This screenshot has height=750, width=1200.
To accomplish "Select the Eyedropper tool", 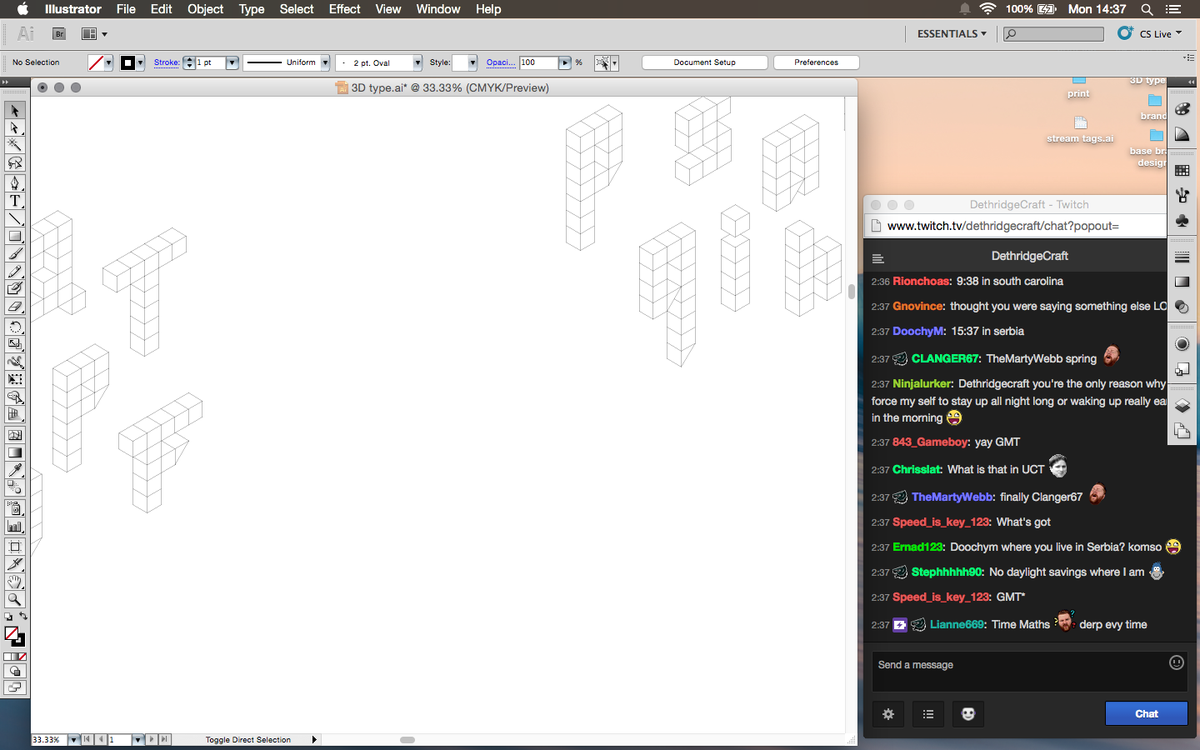I will click(x=14, y=467).
